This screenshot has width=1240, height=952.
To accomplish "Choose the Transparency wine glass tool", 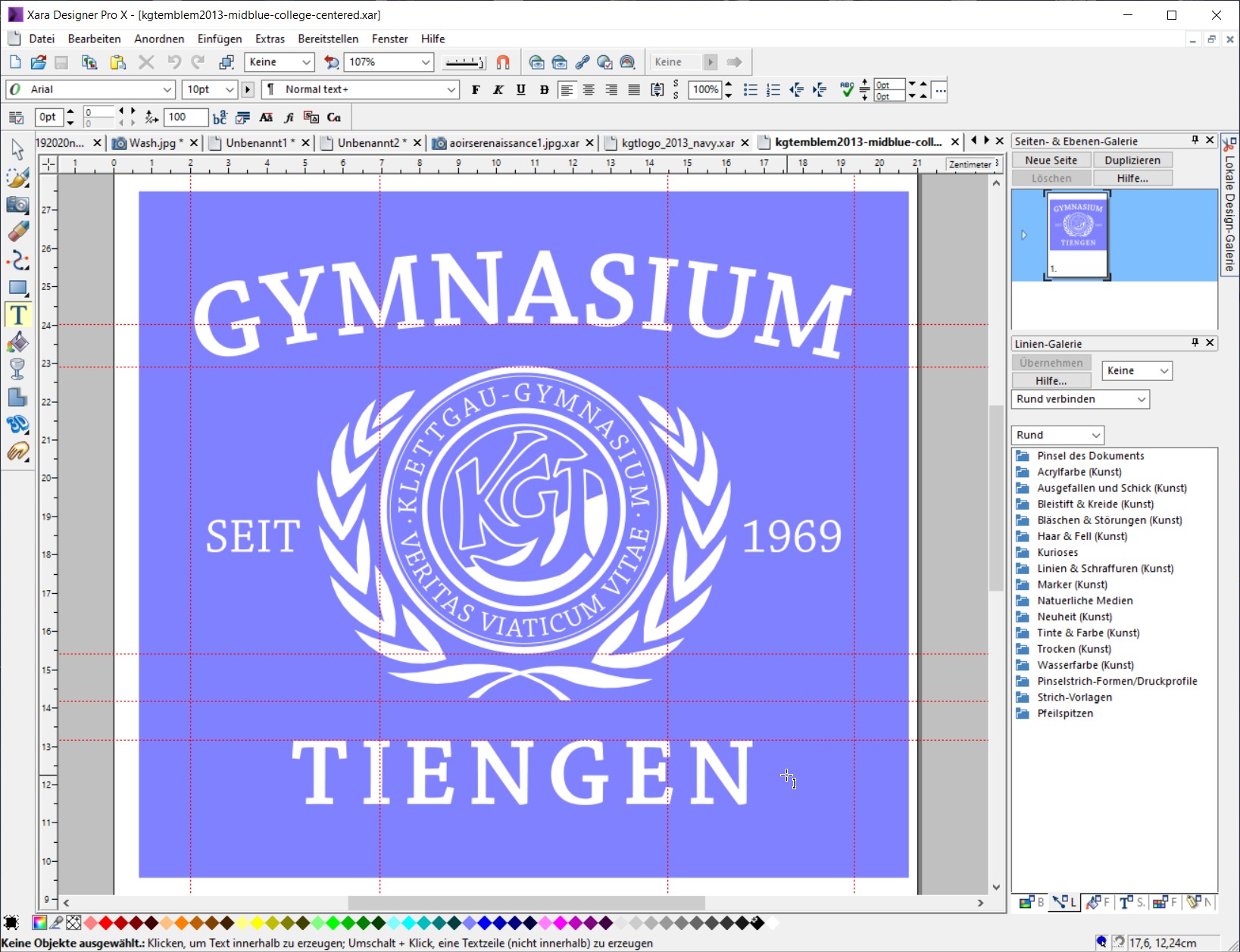I will tap(17, 369).
